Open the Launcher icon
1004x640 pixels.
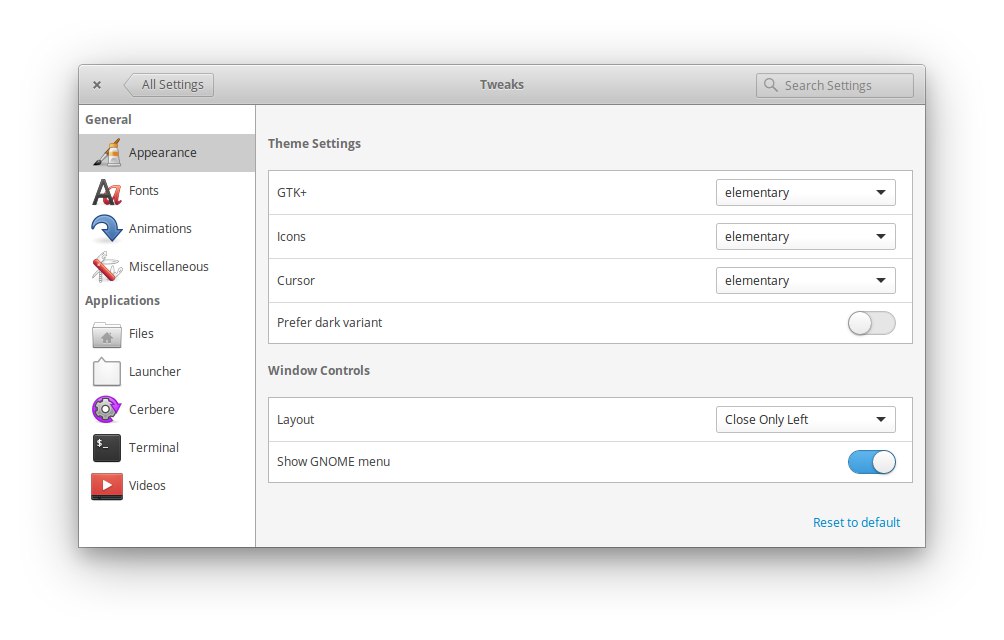click(x=107, y=371)
